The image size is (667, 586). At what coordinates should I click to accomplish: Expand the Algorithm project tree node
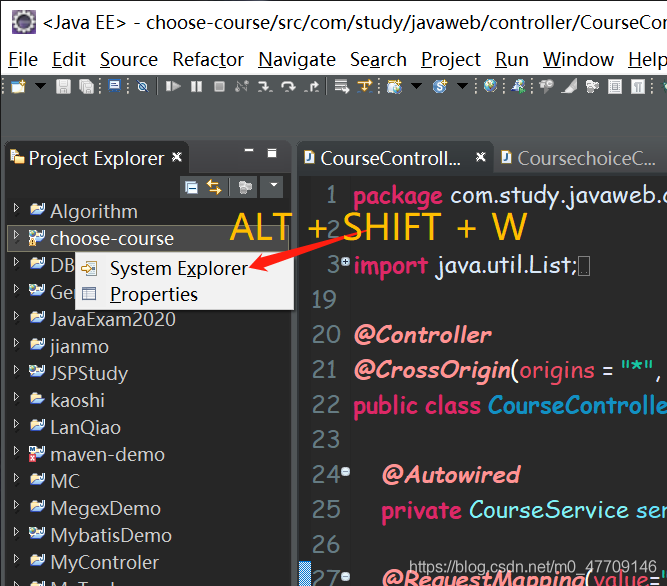point(16,208)
